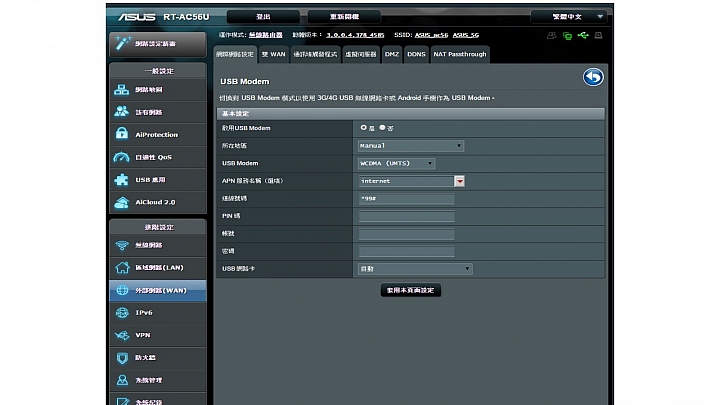Open the Administration sidebar item
The height and width of the screenshot is (405, 720).
tap(158, 380)
